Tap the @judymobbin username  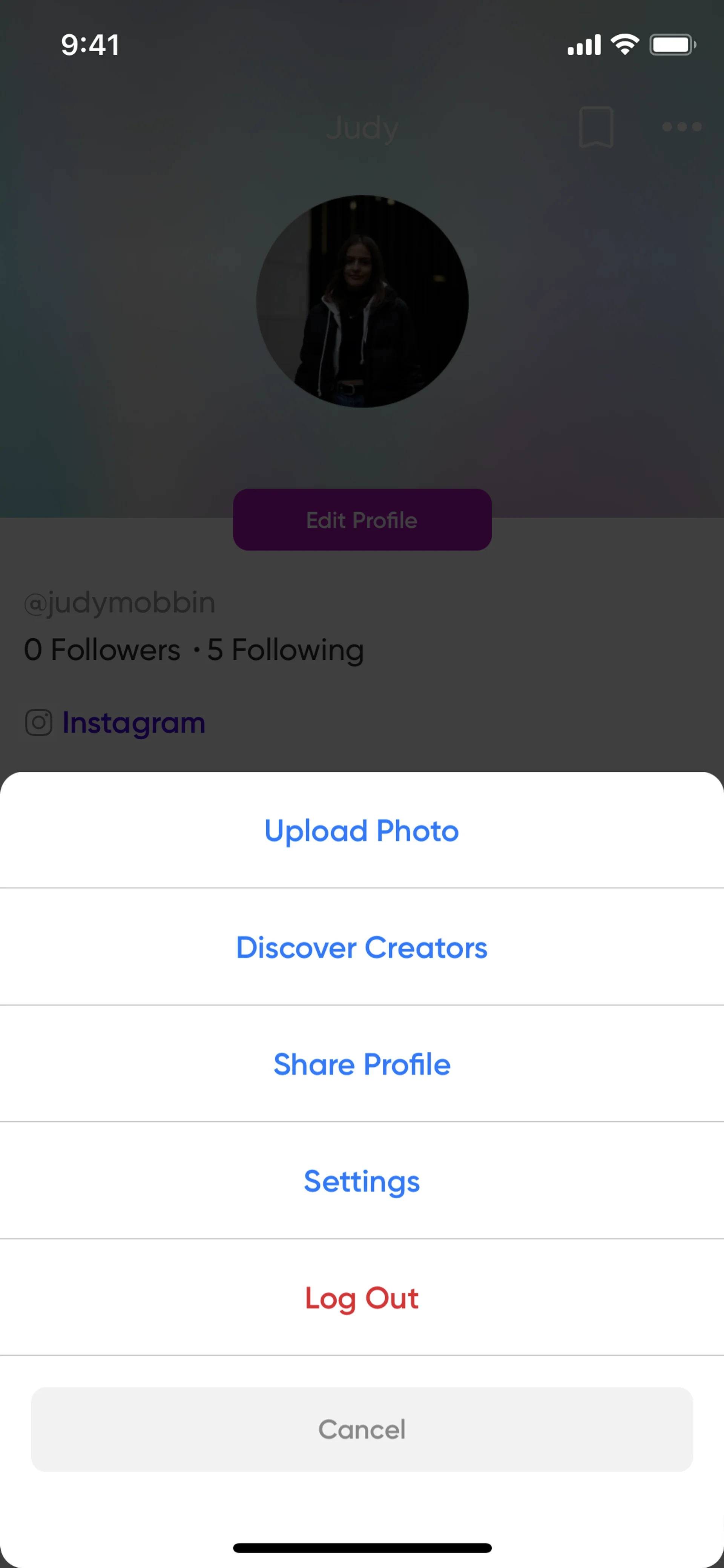click(119, 603)
